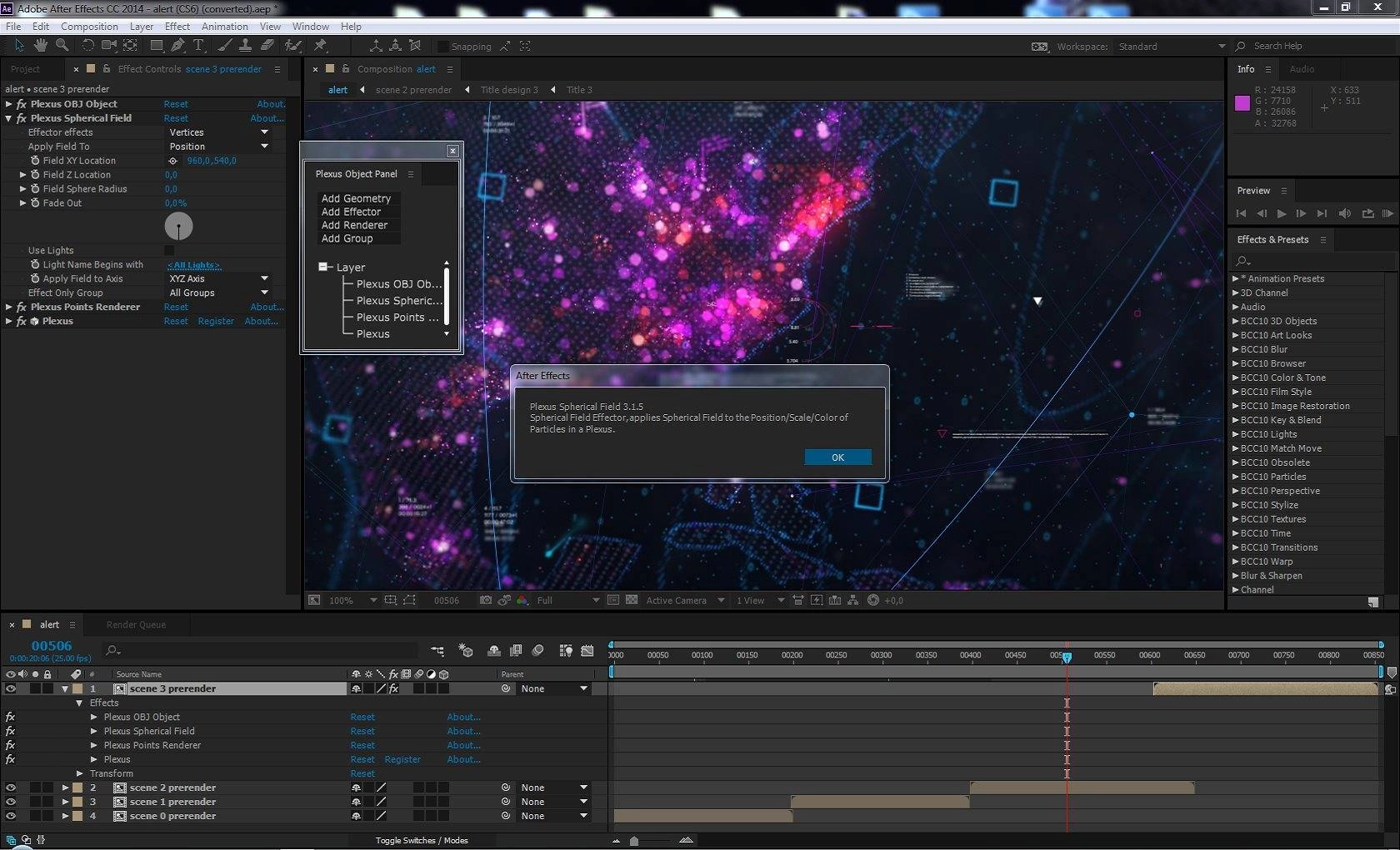Image resolution: width=1400 pixels, height=850 pixels.
Task: Toggle Plexus OBJ Object effect fx in timeline
Action: pos(10,717)
